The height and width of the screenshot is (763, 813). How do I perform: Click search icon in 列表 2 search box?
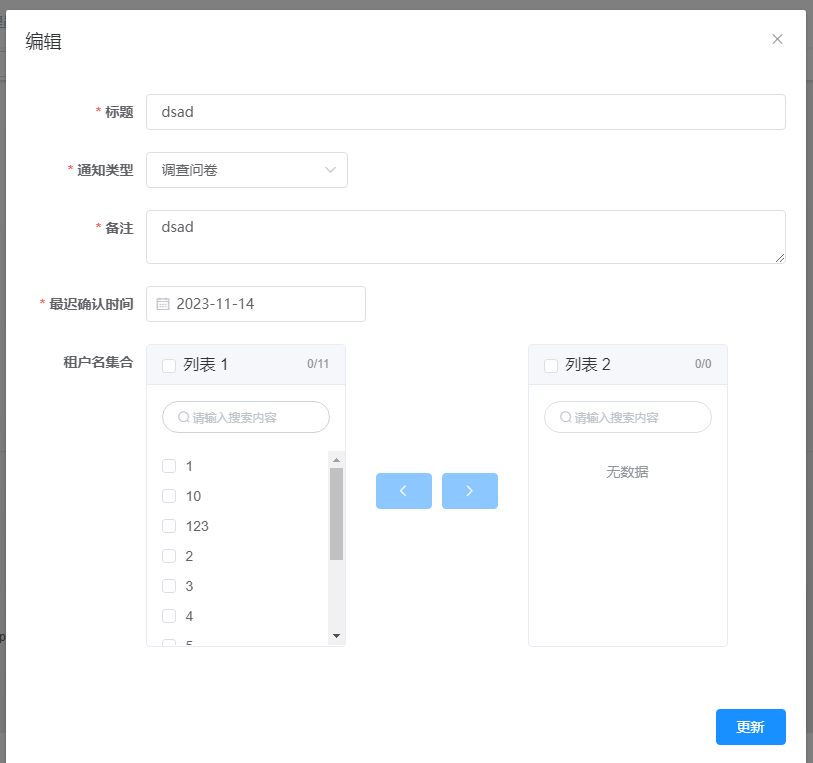point(565,417)
